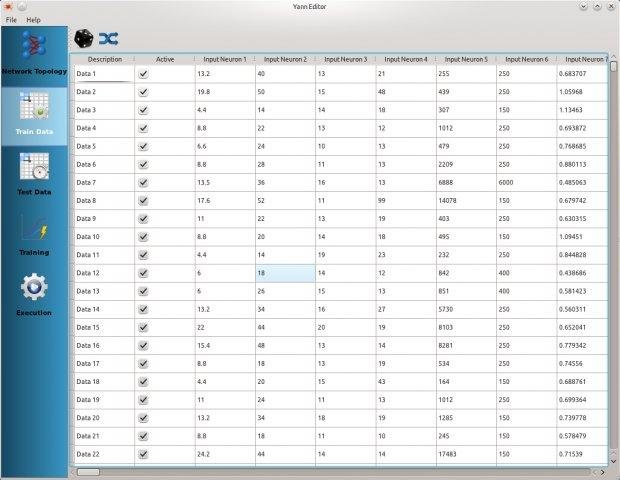The width and height of the screenshot is (620, 480).
Task: Toggle the Active checkbox for Data 1
Action: point(143,74)
